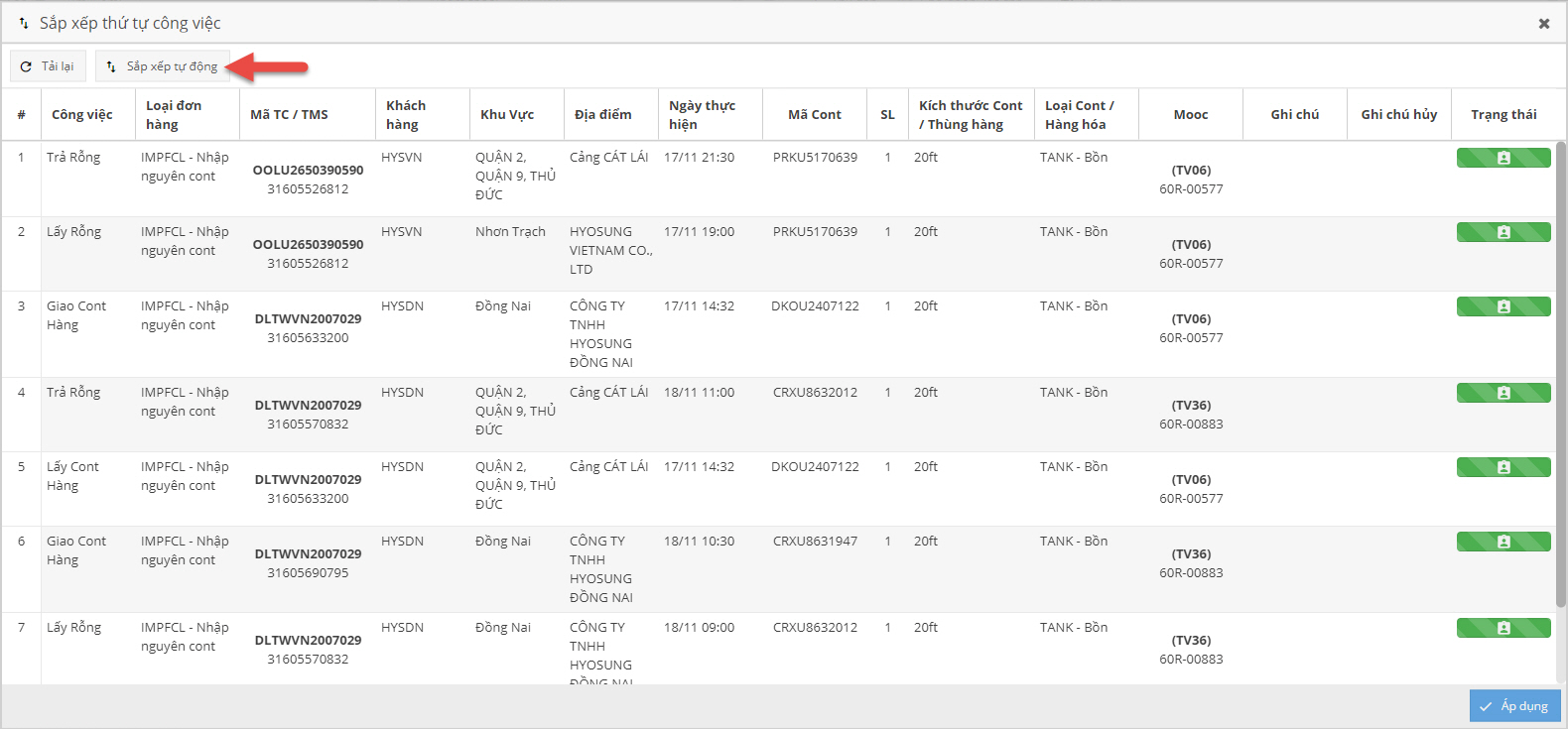Screen dimensions: 1568x729
Task: Click order code OOLU2650390590 in row 2
Action: point(308,244)
